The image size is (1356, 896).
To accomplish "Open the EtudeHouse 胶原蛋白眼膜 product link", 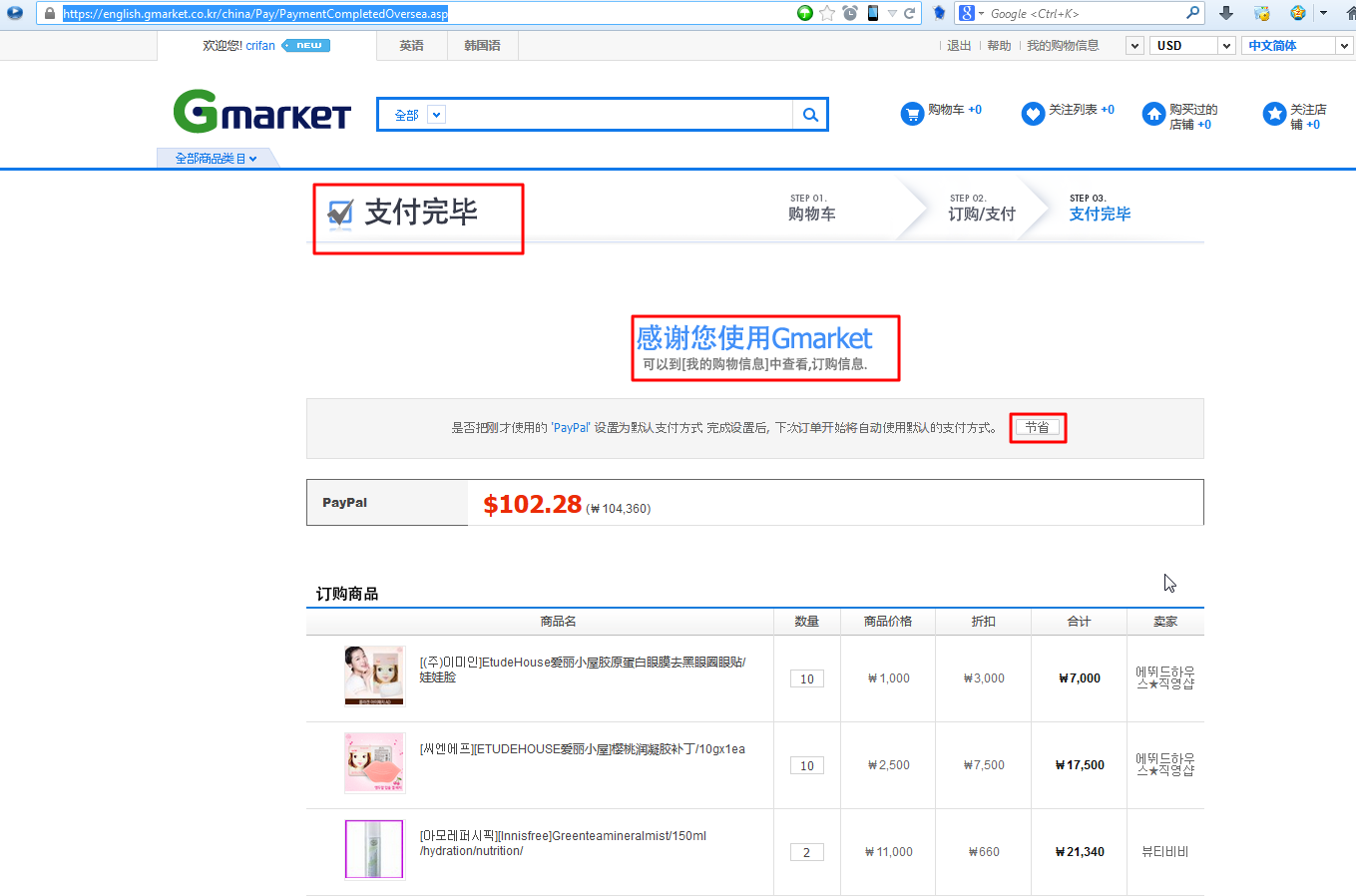I will tap(583, 670).
